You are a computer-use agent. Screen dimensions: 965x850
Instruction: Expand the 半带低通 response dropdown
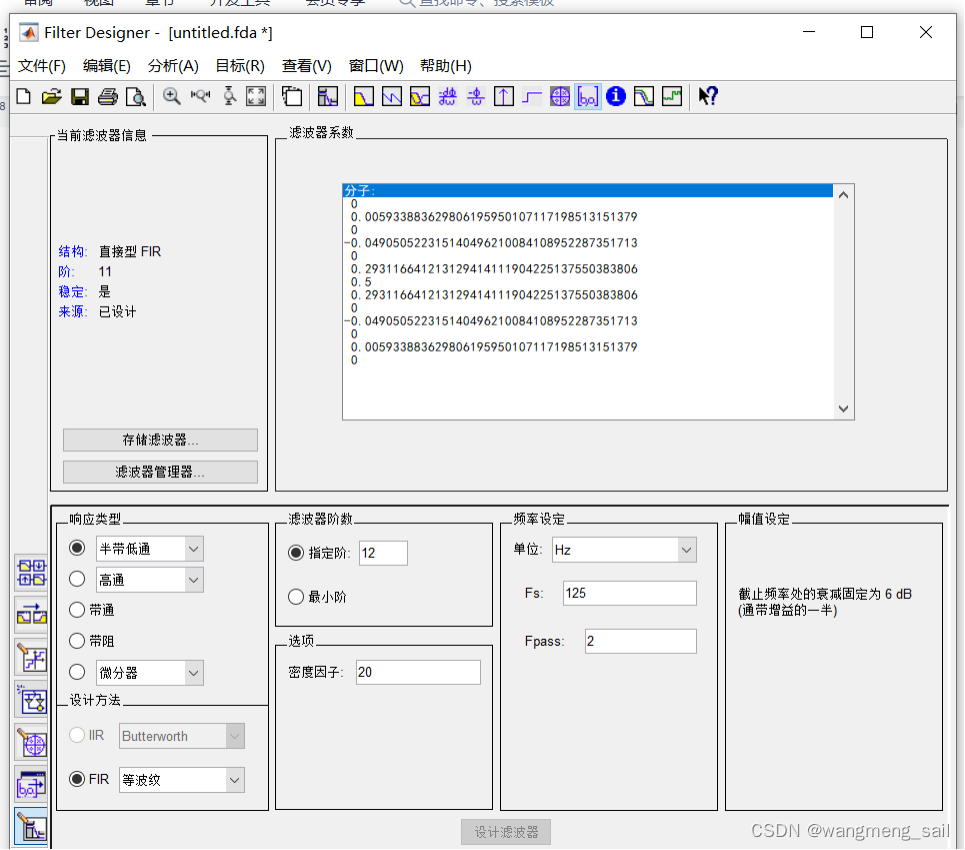[194, 549]
